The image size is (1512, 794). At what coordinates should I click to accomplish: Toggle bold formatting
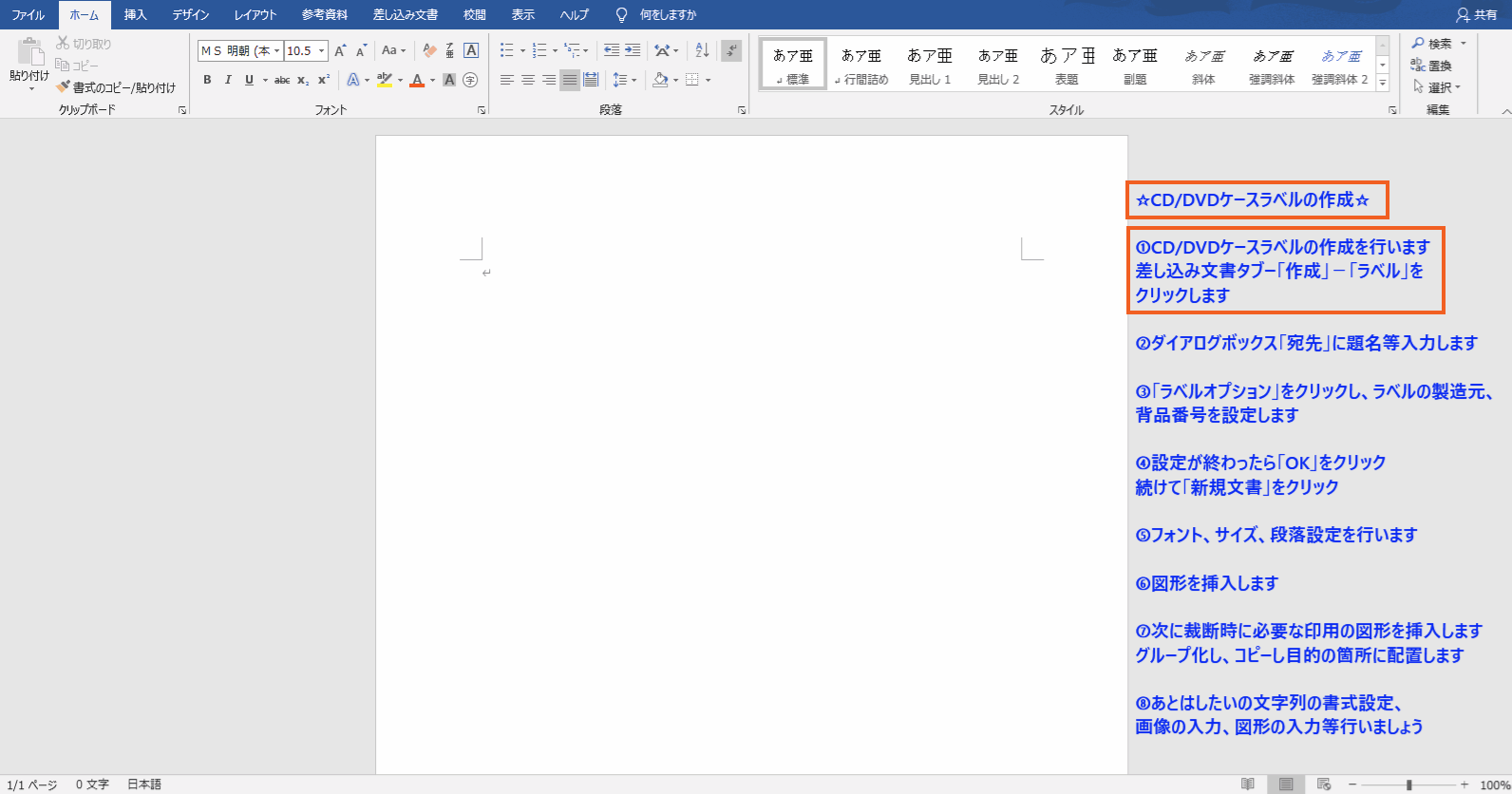pos(207,80)
